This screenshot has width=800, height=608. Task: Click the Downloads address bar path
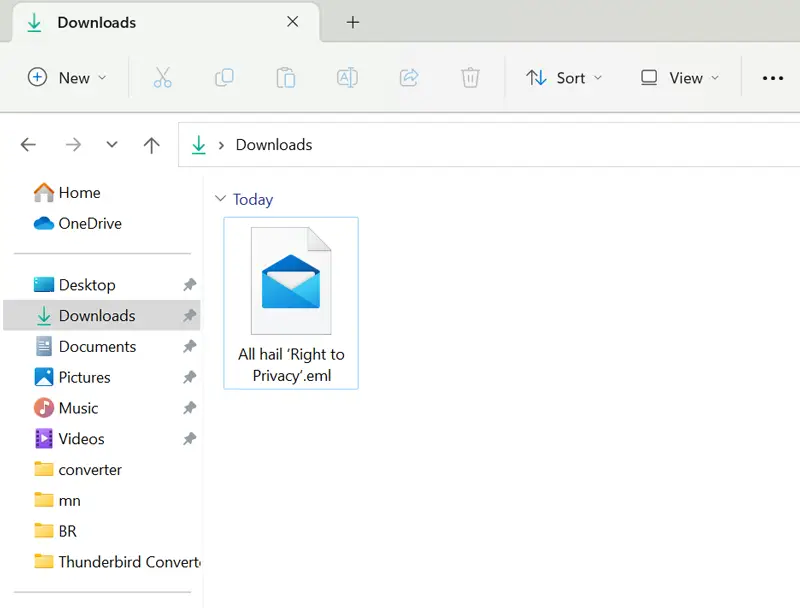click(273, 145)
